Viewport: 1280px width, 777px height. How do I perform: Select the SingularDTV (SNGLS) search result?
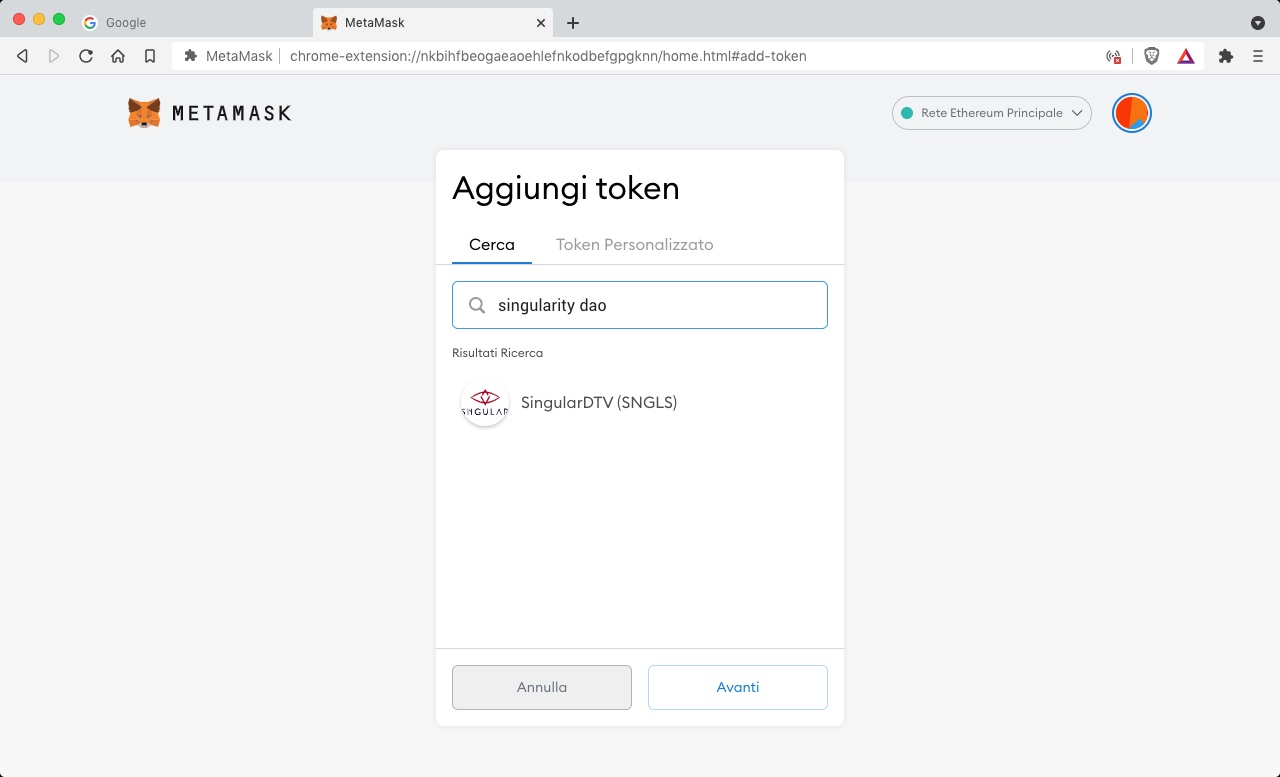[640, 402]
